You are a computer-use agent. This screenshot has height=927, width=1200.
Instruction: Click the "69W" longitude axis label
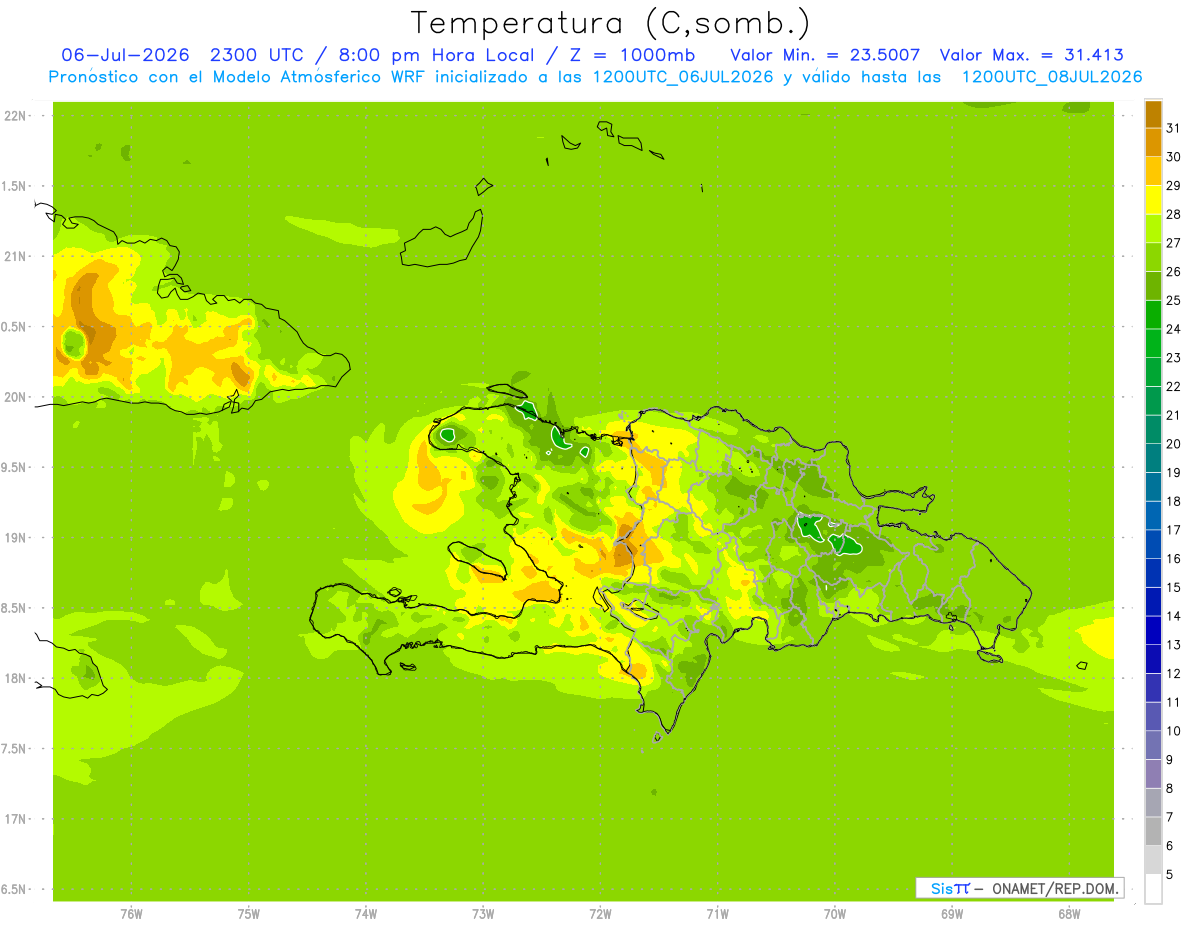[952, 914]
